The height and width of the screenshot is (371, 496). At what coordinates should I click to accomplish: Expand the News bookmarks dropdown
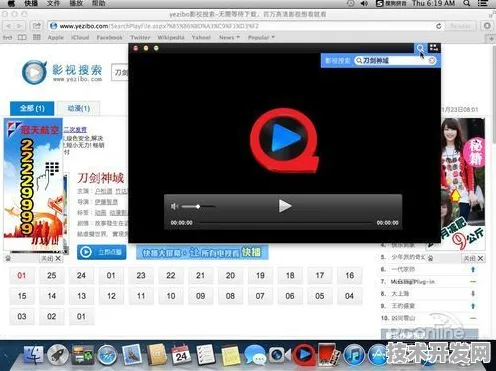click(x=229, y=37)
